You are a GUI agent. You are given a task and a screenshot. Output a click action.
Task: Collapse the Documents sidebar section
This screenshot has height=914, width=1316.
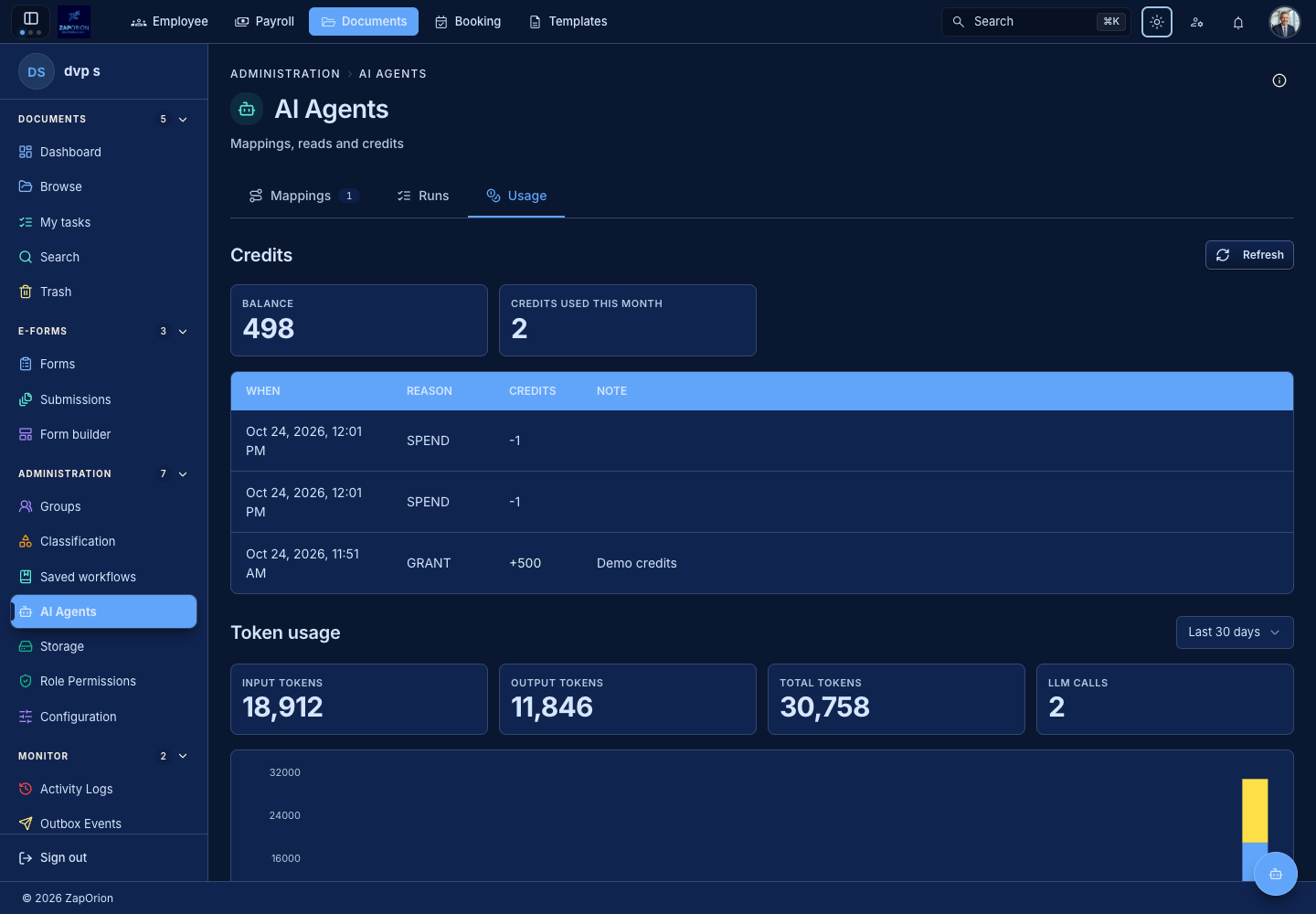pyautogui.click(x=183, y=119)
